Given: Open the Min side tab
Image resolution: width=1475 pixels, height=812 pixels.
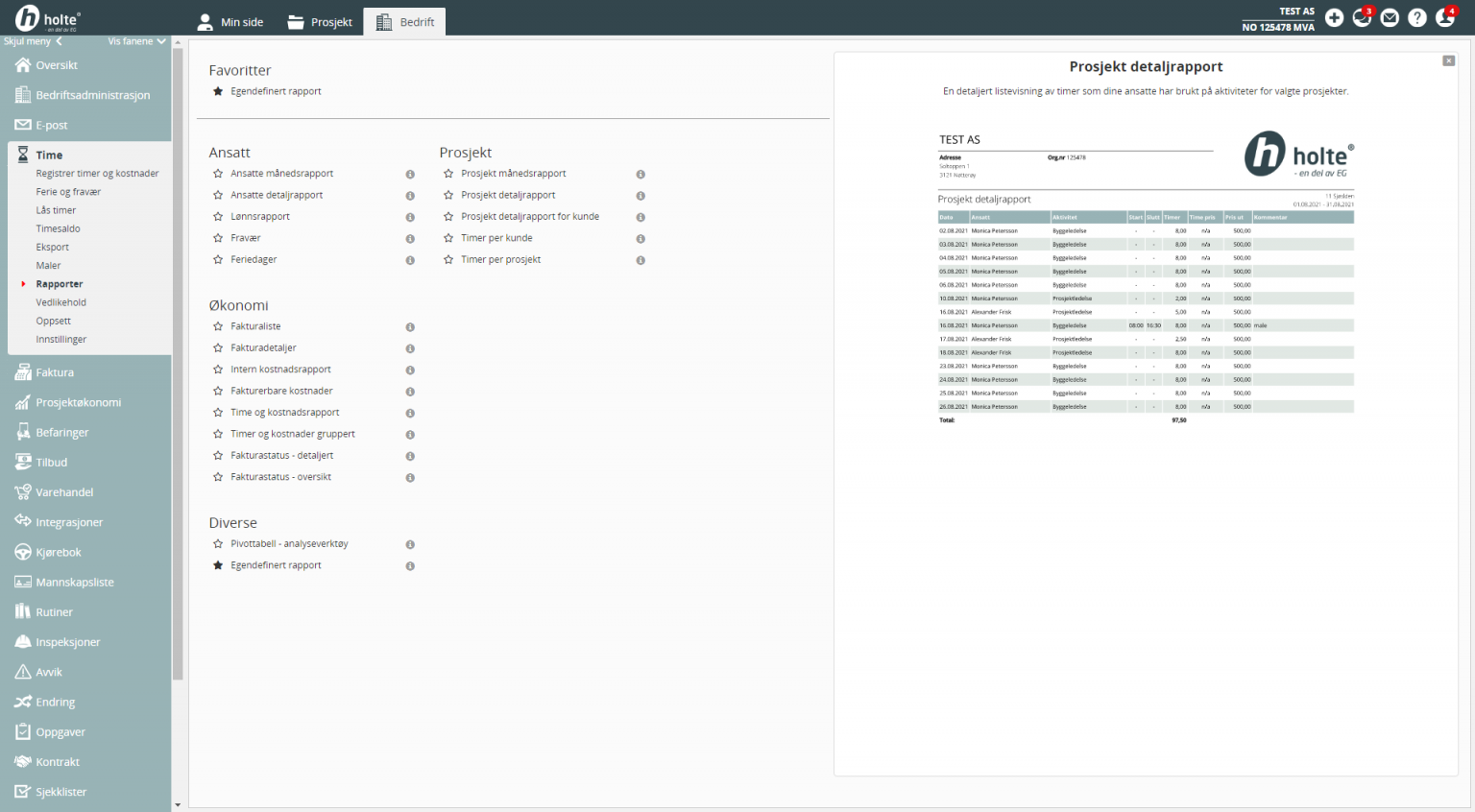Looking at the screenshot, I should (230, 22).
